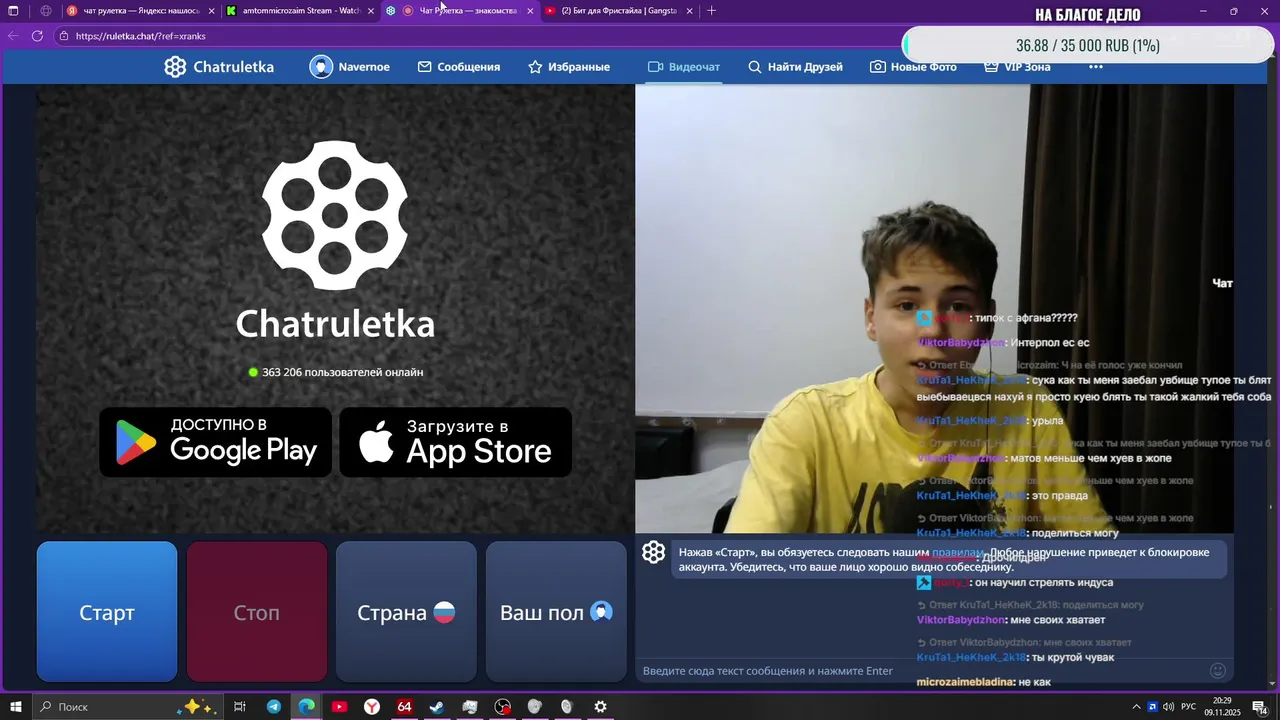Click the message text input field
This screenshot has height=720, width=1280.
point(920,671)
